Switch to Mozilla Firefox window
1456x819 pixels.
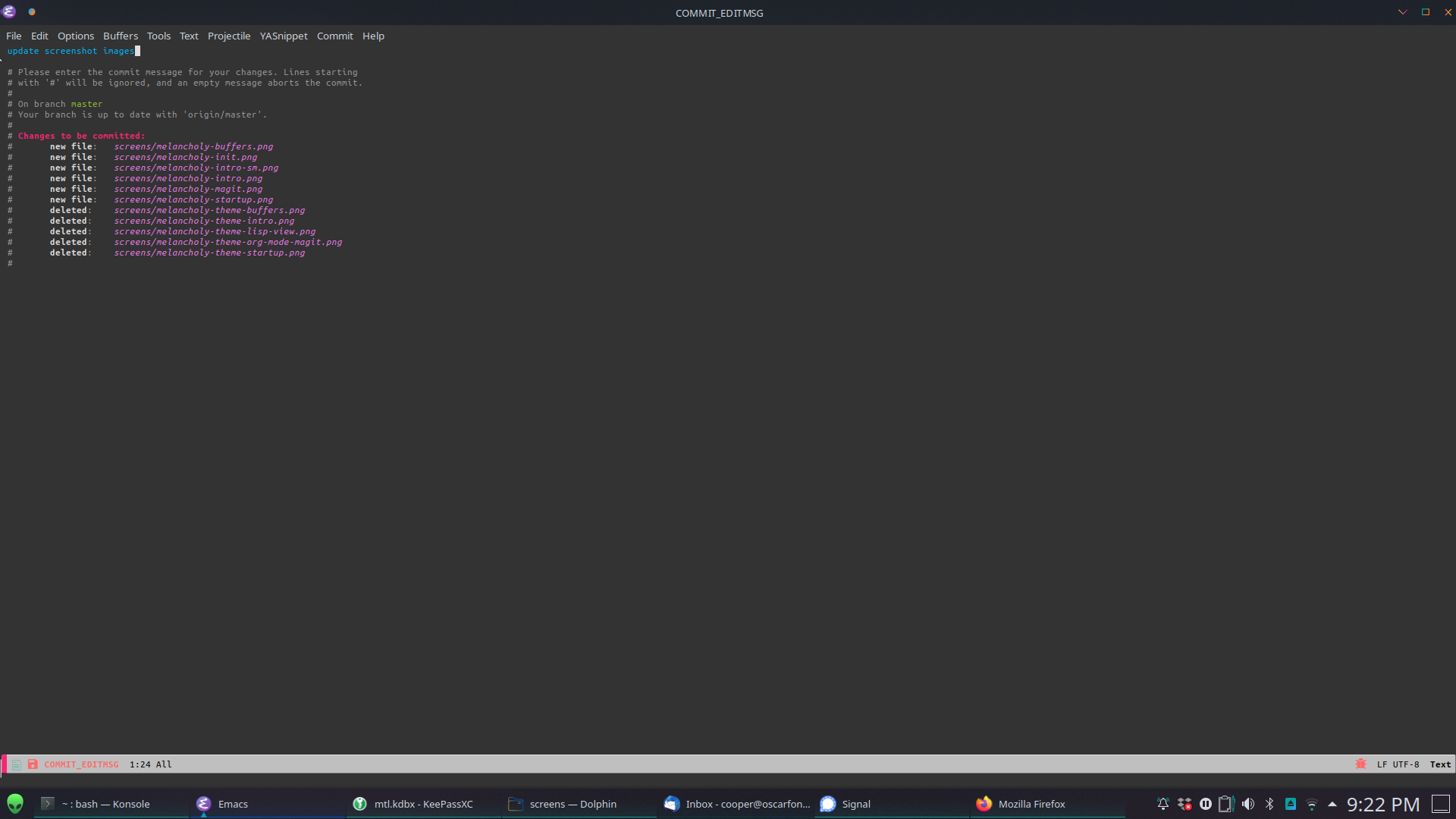[x=1048, y=804]
